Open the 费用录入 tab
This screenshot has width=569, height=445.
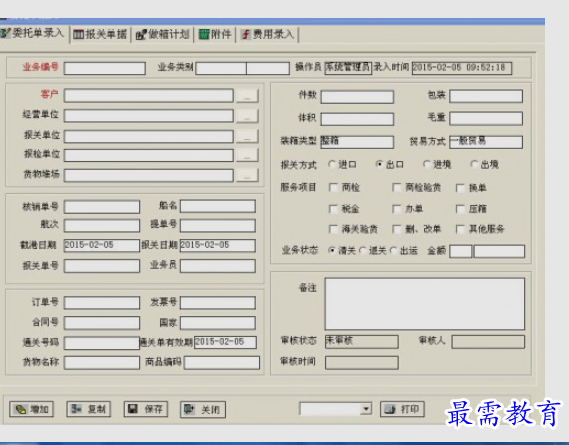[267, 34]
